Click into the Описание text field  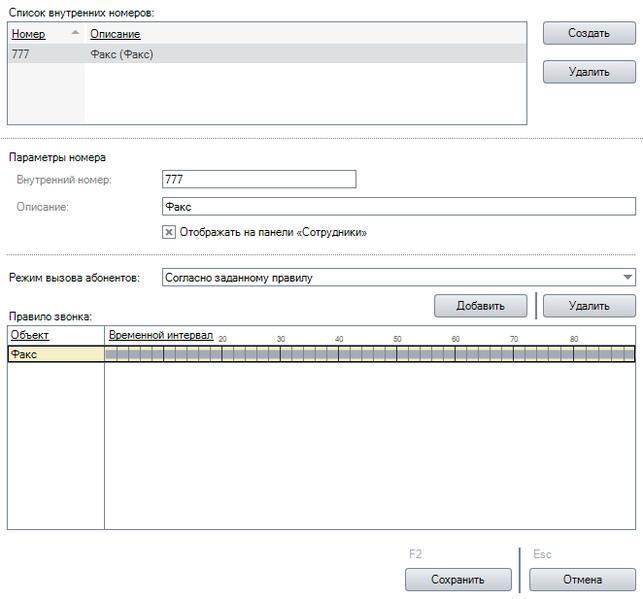399,206
